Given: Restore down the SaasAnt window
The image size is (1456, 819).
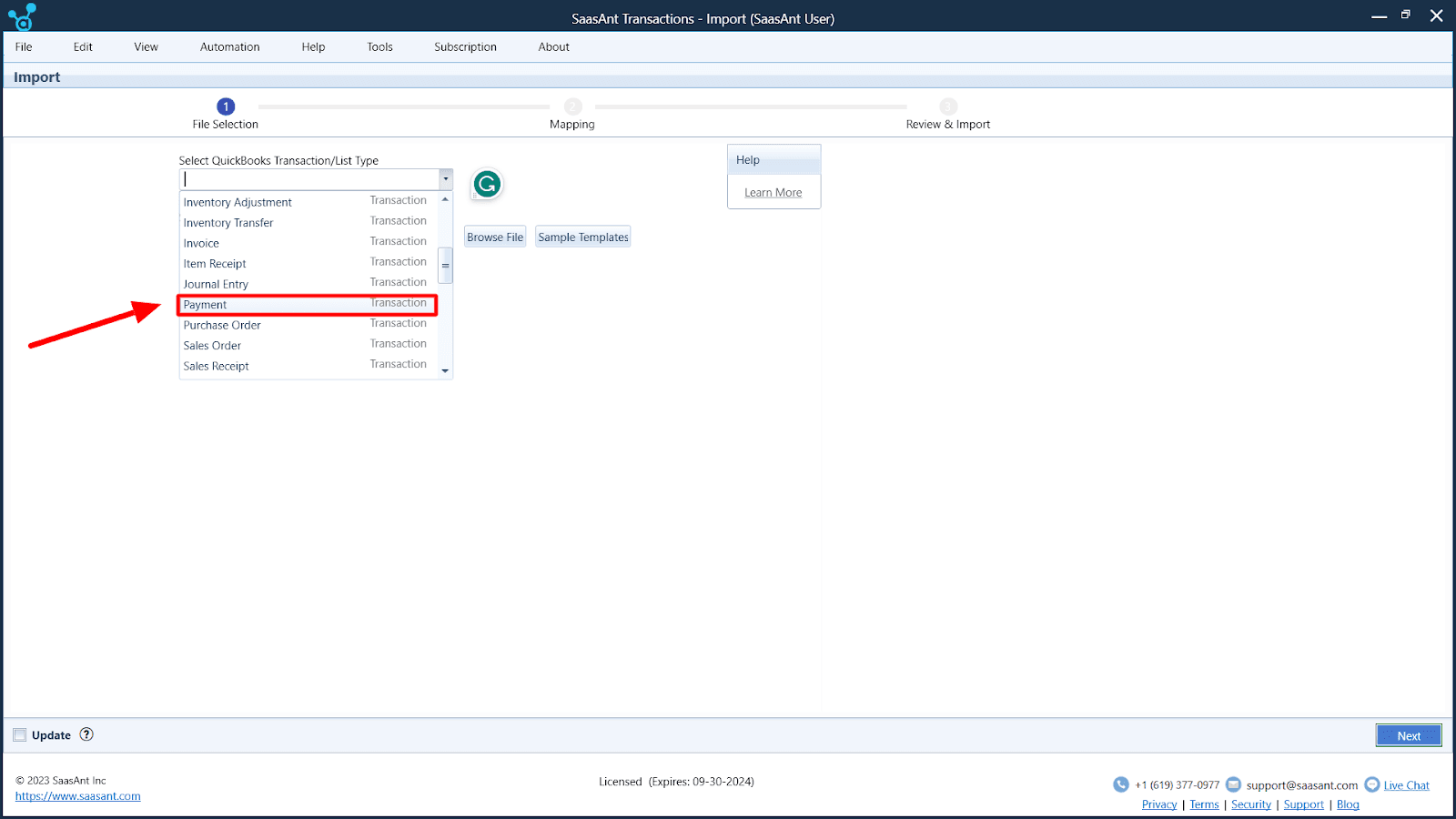Looking at the screenshot, I should [x=1406, y=15].
